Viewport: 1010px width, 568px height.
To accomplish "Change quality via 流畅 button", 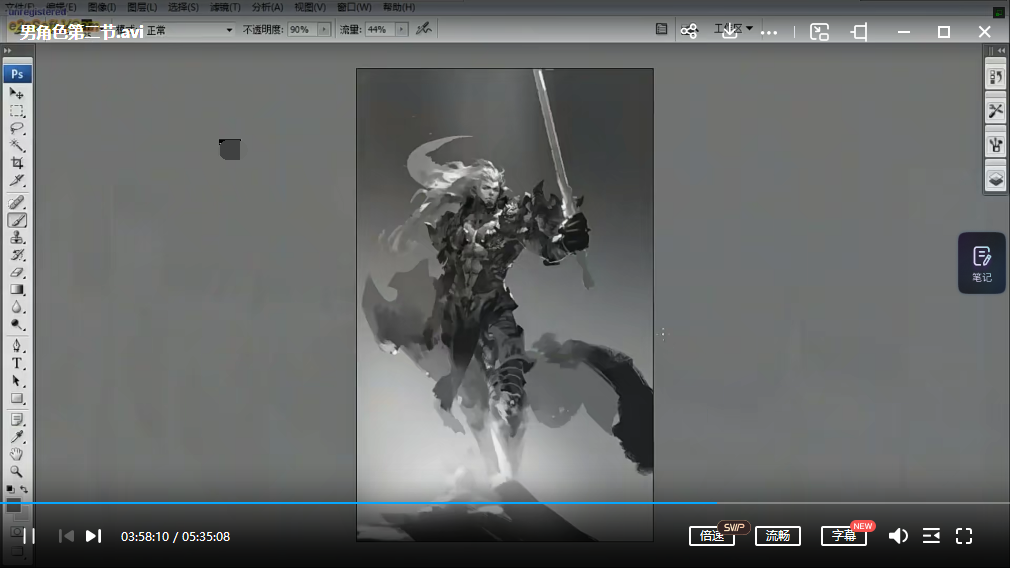I will click(x=777, y=536).
